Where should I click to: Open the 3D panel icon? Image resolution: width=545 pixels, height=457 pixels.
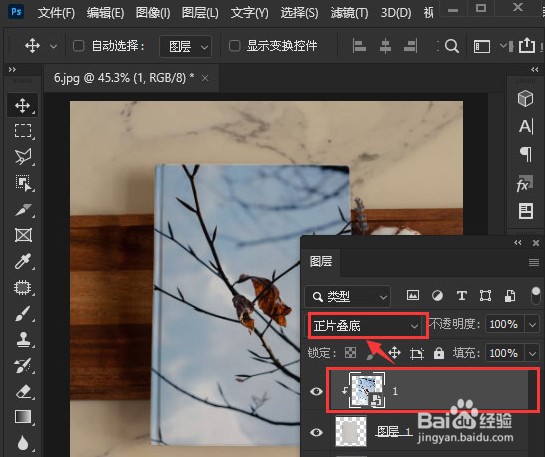[x=525, y=98]
